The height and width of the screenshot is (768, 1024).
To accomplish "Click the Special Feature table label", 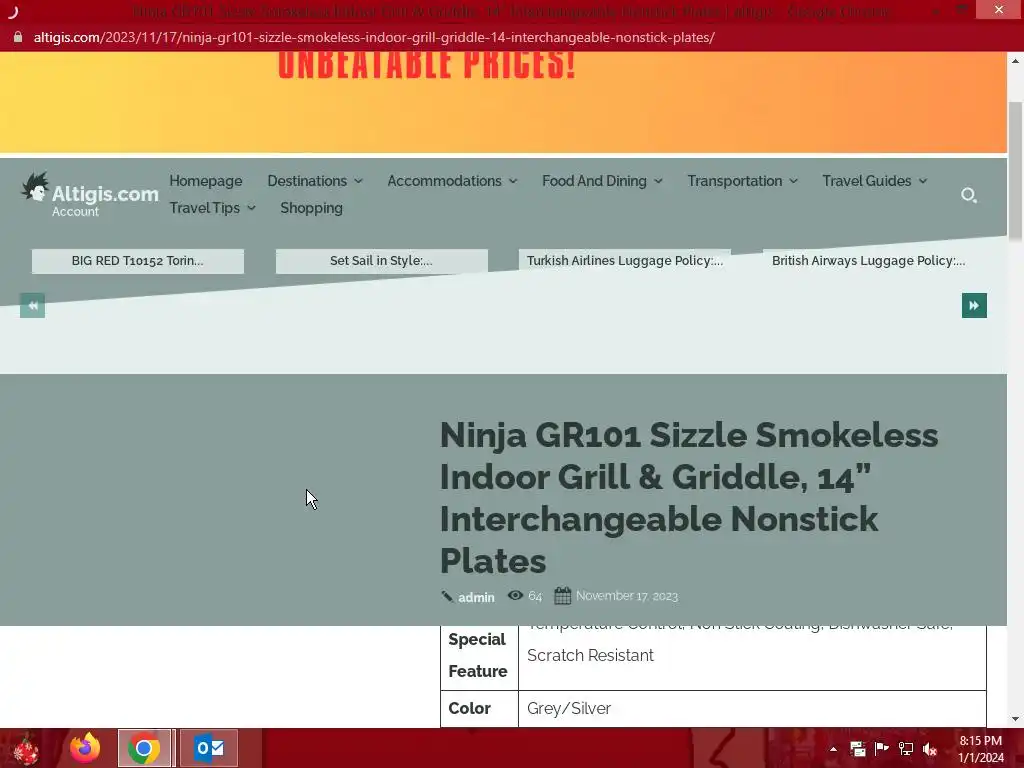I will [477, 655].
